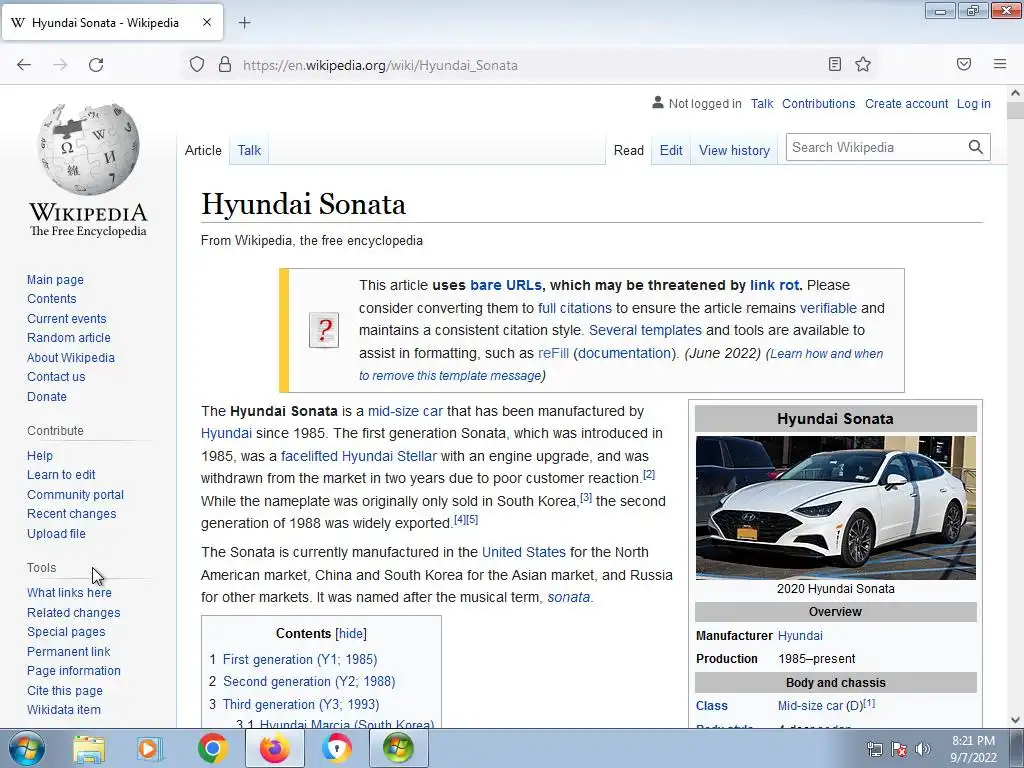Open the Cite this page link
This screenshot has width=1024, height=768.
click(65, 690)
